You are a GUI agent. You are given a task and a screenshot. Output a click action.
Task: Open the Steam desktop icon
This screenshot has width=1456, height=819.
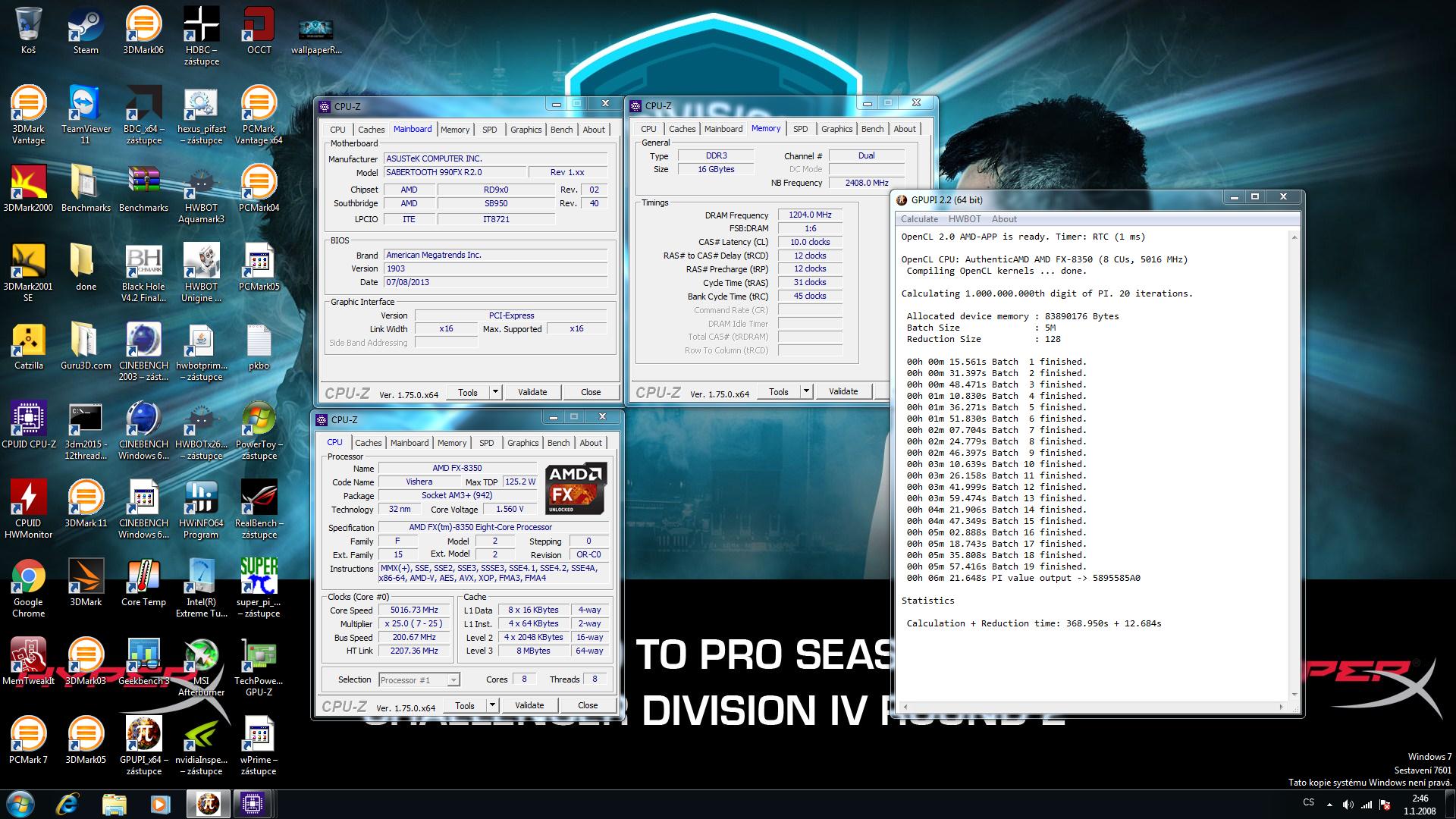pyautogui.click(x=86, y=30)
